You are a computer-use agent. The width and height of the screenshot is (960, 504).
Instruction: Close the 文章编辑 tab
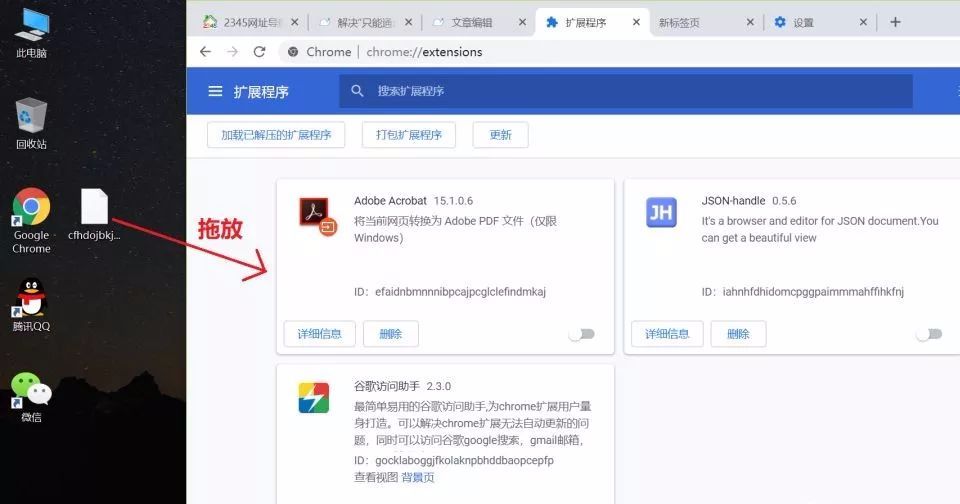point(522,22)
